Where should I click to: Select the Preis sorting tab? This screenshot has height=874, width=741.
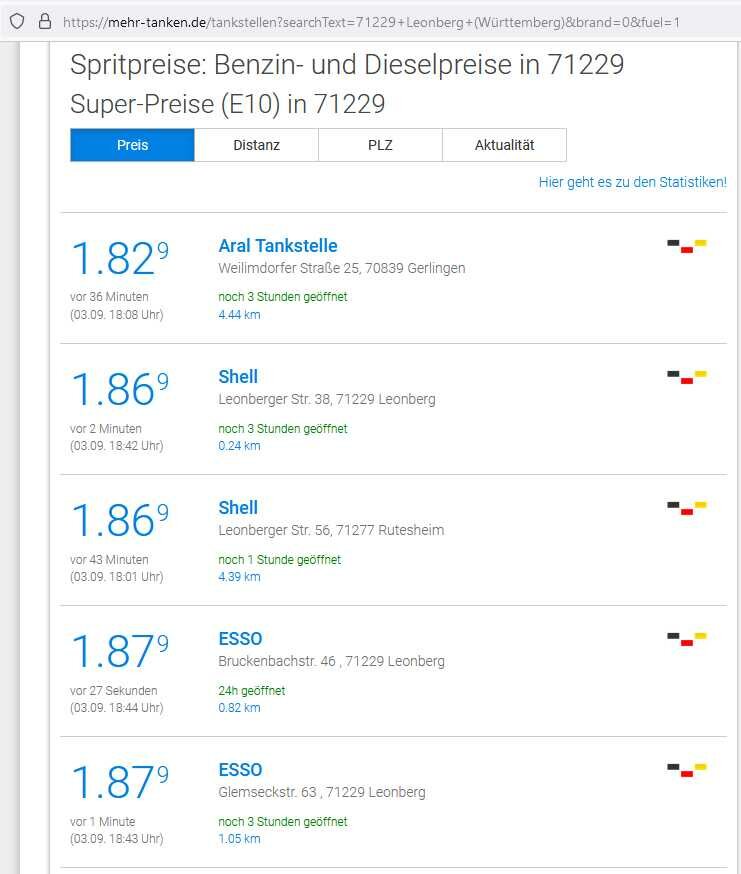pos(132,145)
